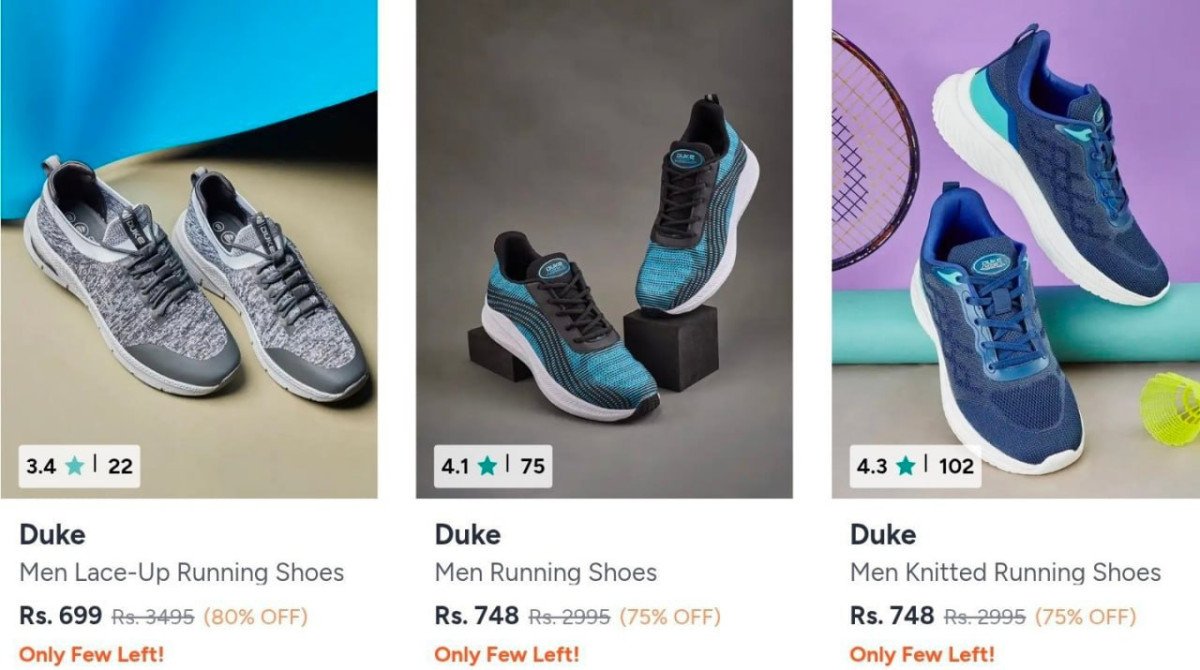Click Only Few Left under knitted shoes
Screen dimensions: 1200x670
click(922, 655)
